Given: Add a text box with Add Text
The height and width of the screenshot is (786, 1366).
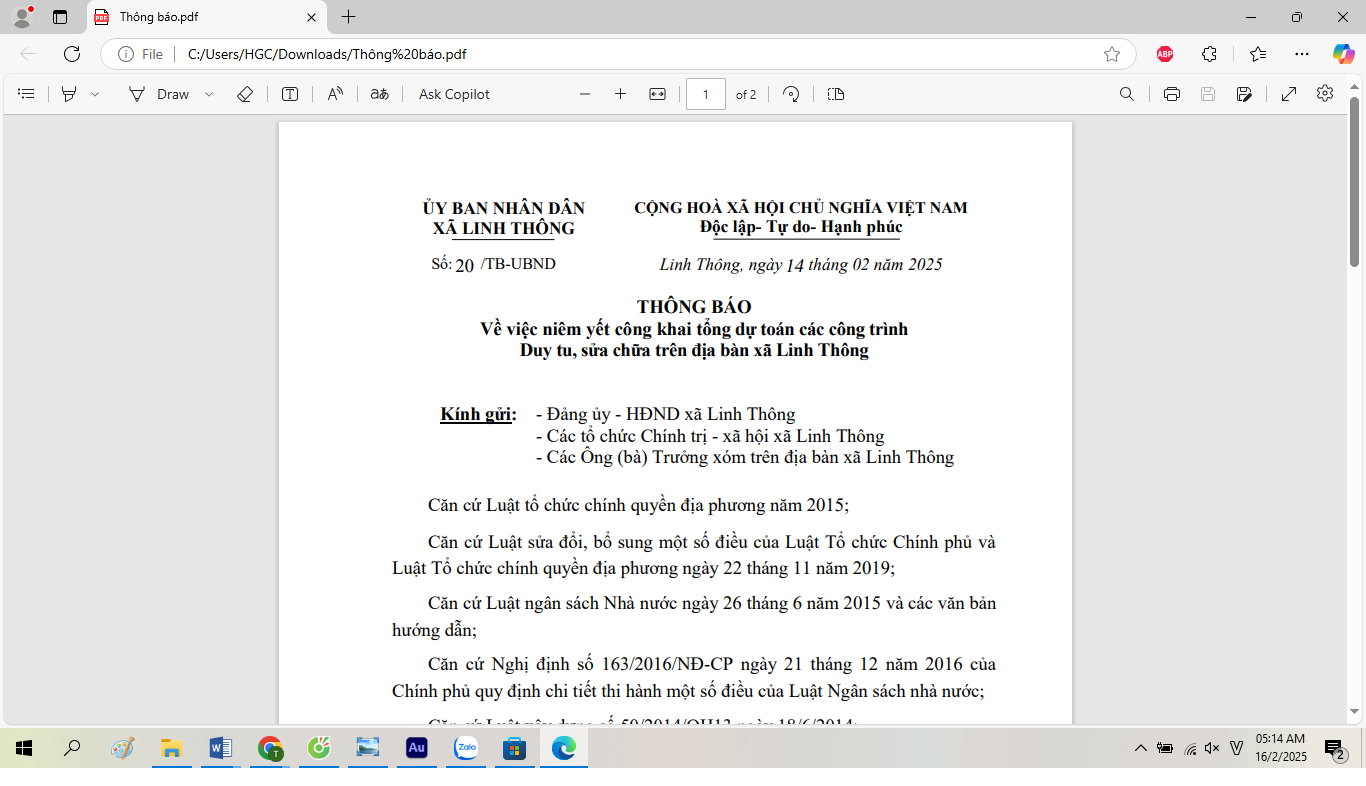Looking at the screenshot, I should click(x=290, y=94).
